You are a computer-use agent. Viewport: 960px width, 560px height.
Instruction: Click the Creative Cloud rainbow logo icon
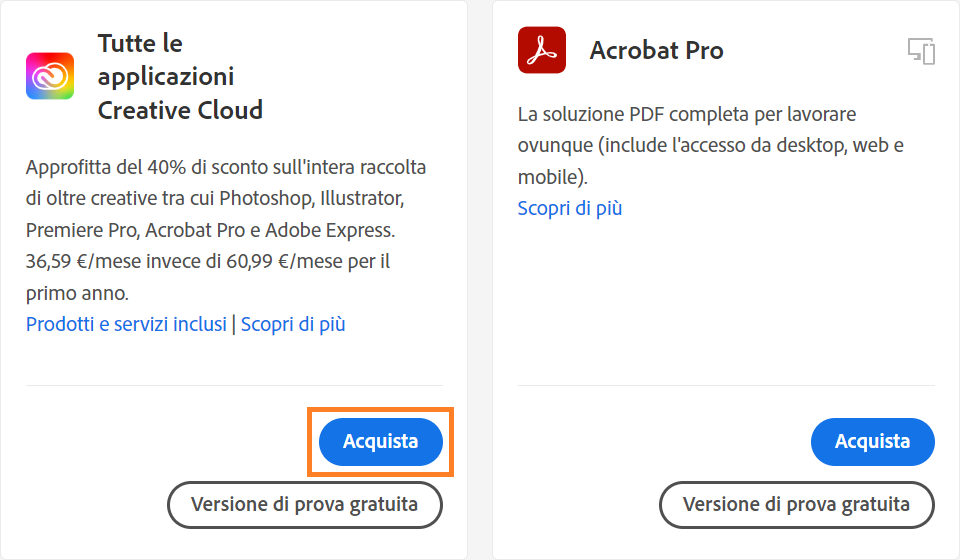point(50,76)
